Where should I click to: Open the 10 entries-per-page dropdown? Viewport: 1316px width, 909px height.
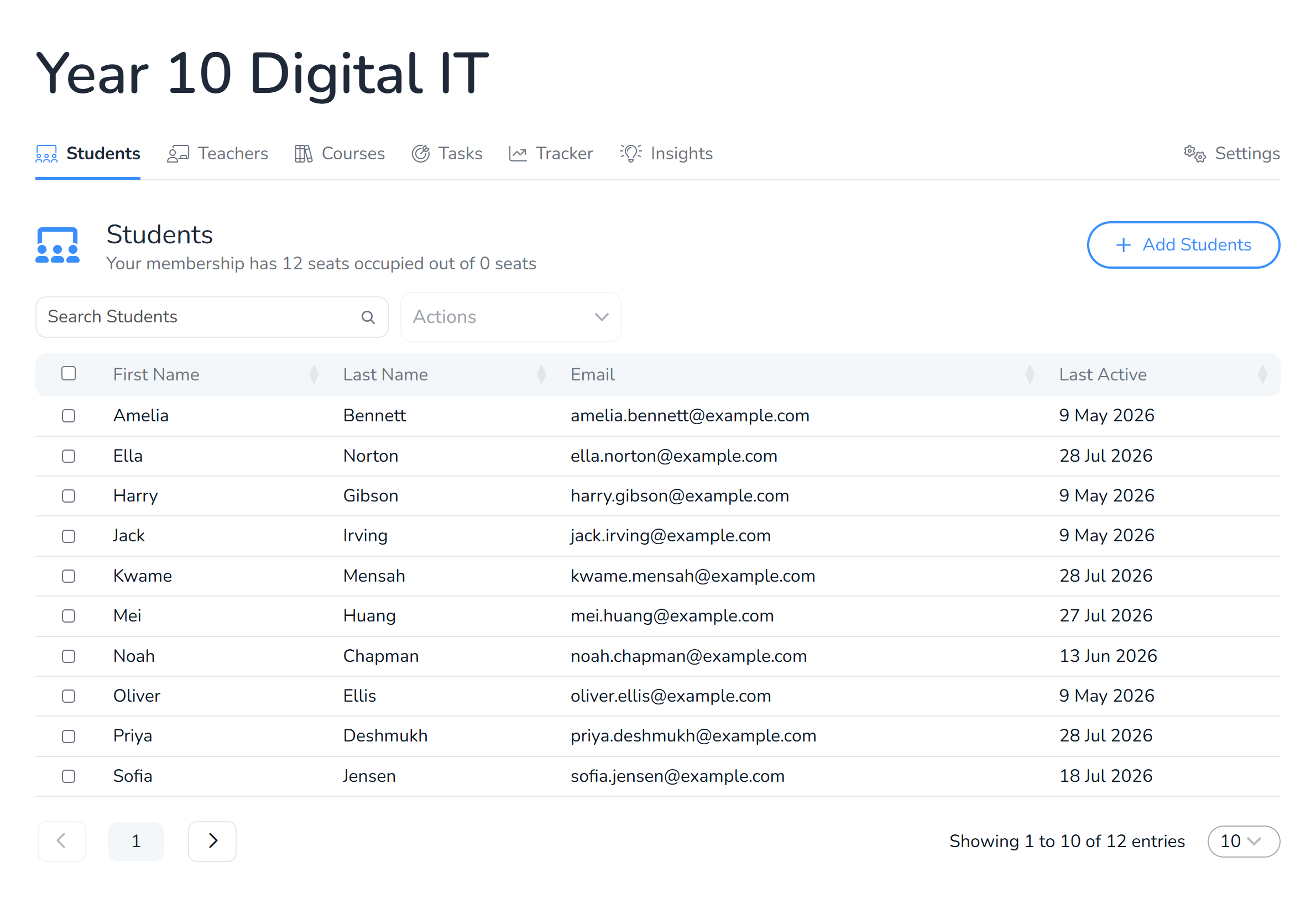[1243, 841]
